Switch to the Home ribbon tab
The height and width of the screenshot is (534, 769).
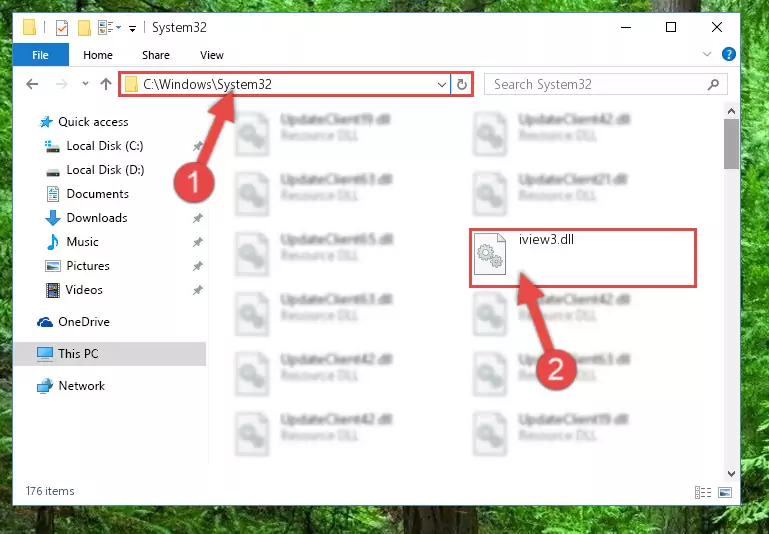tap(98, 55)
